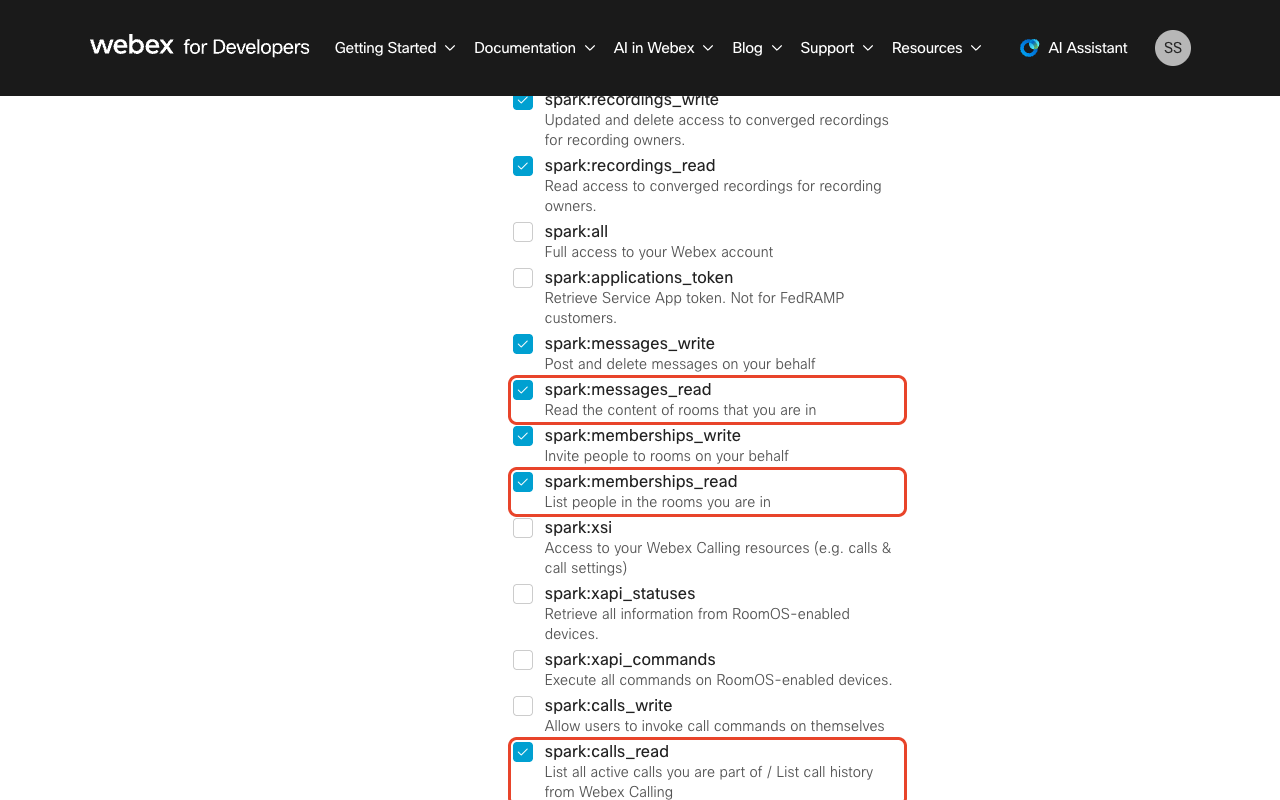Expand the Getting Started dropdown chevron

[x=450, y=48]
